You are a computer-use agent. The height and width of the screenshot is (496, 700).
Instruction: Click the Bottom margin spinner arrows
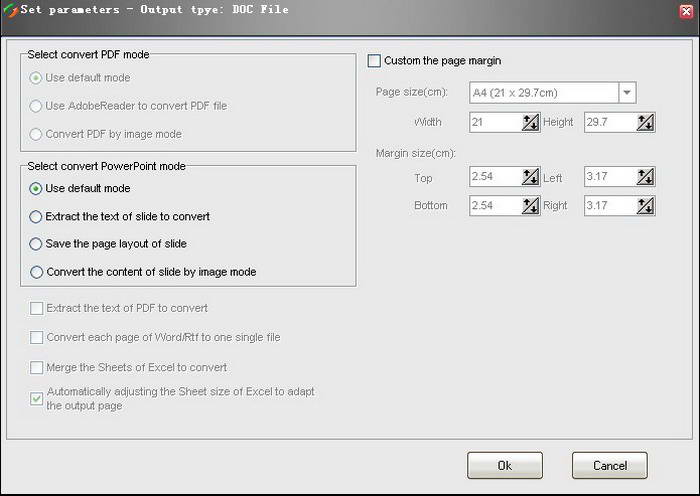pyautogui.click(x=530, y=206)
